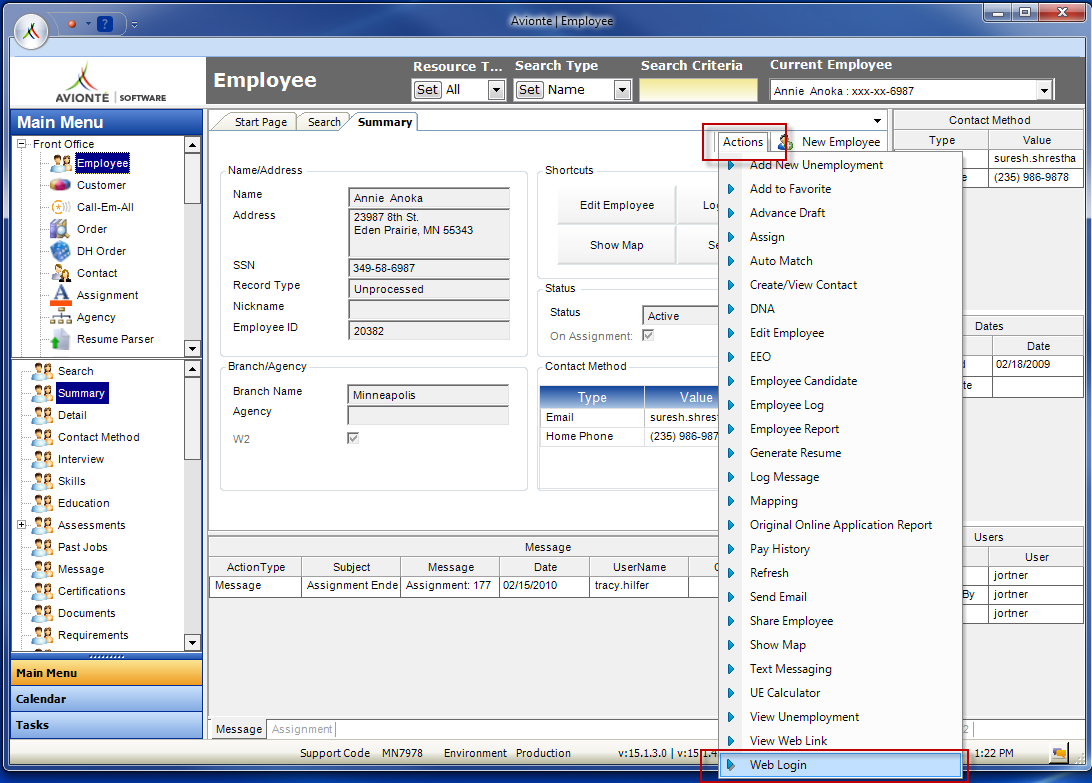Select the DH Order icon
1092x783 pixels.
click(x=60, y=251)
